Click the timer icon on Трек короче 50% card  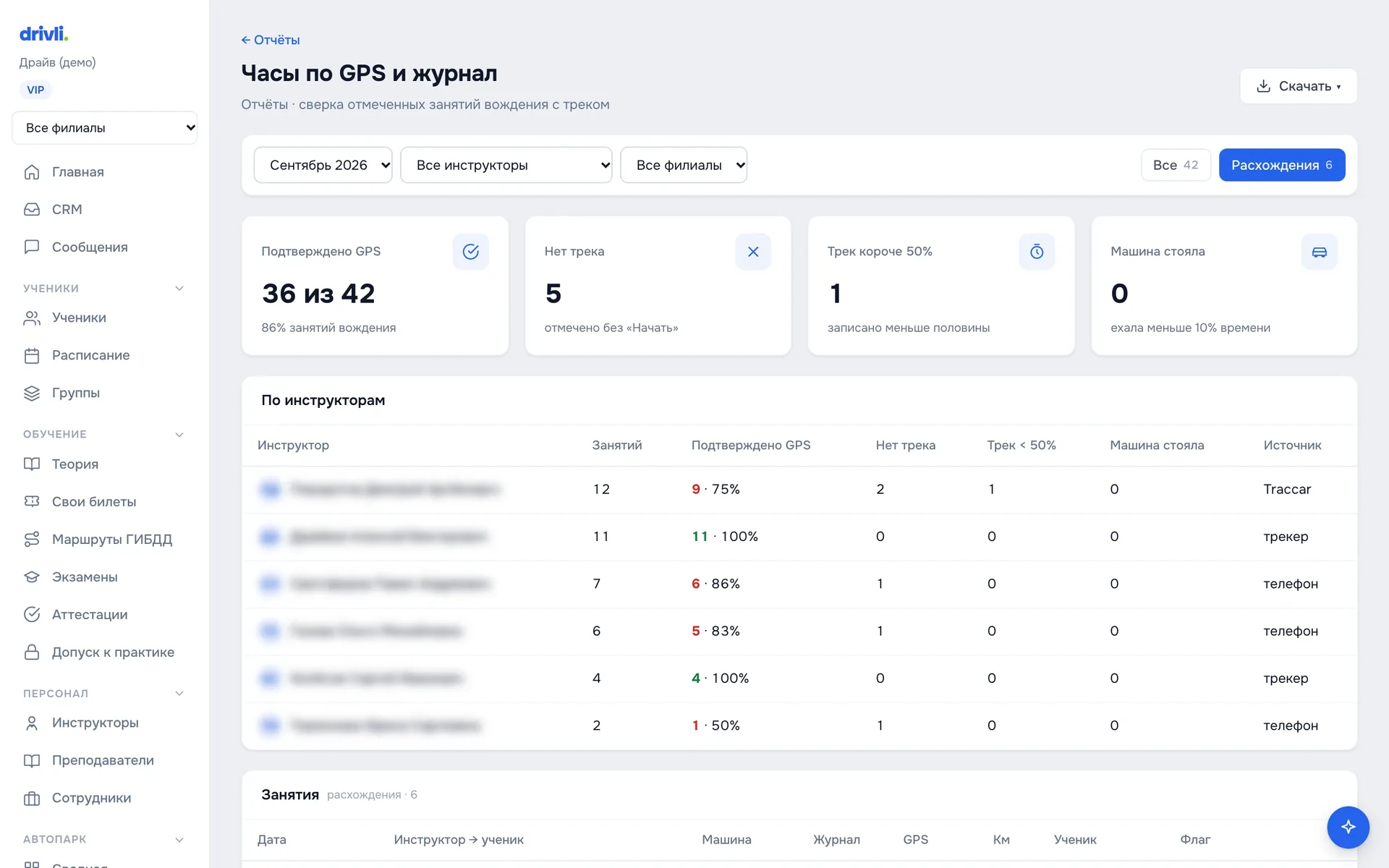click(x=1037, y=252)
